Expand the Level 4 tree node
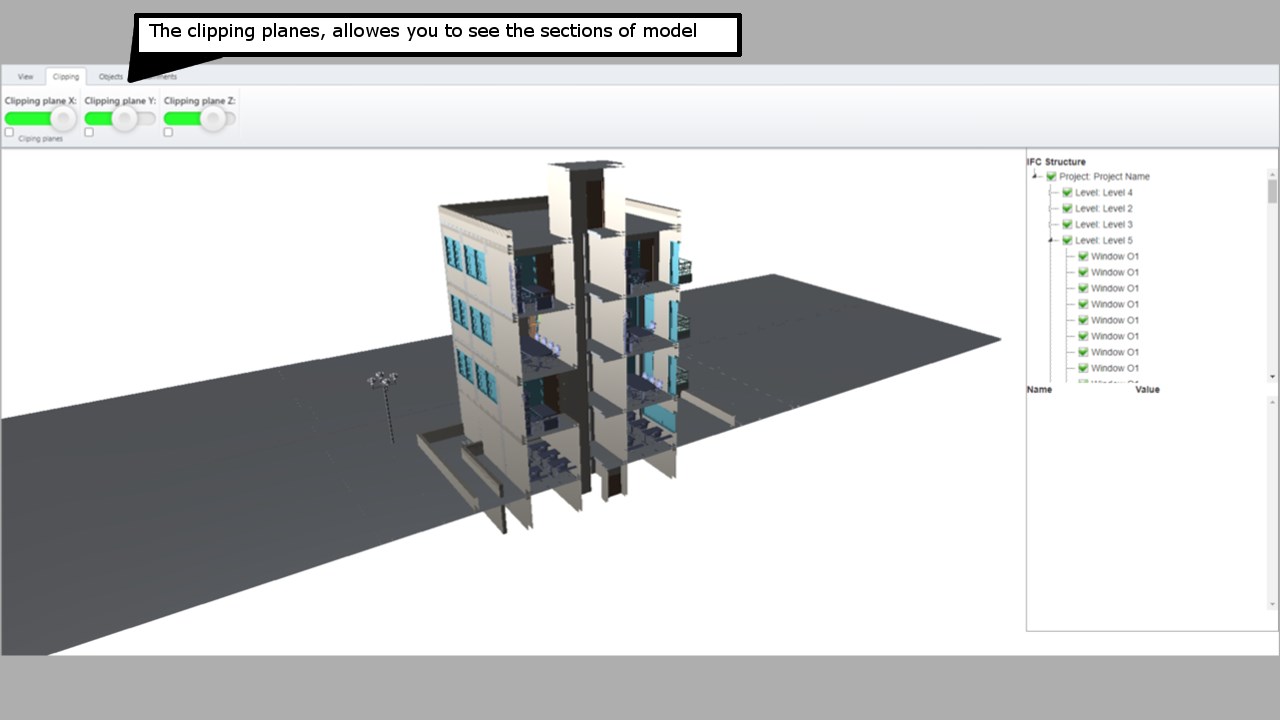This screenshot has width=1280, height=720. coord(1050,192)
